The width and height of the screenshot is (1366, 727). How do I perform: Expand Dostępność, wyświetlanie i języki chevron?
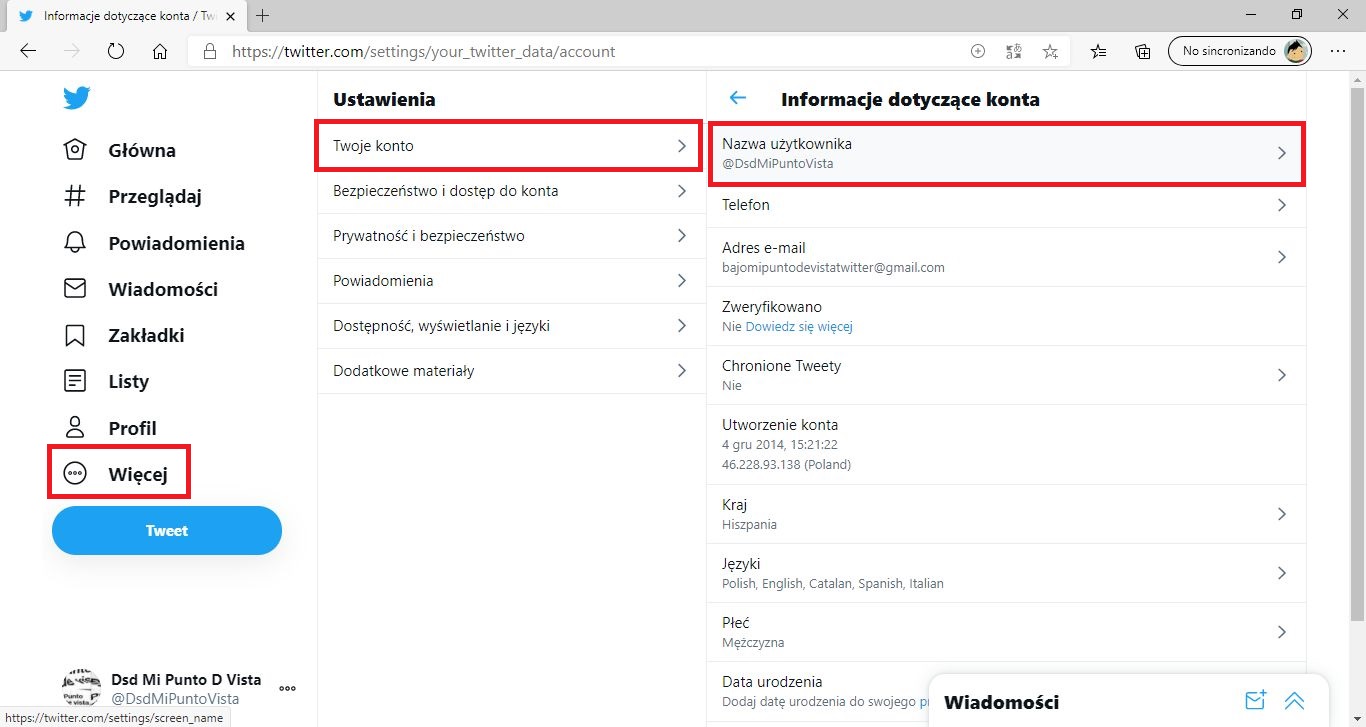tap(682, 326)
